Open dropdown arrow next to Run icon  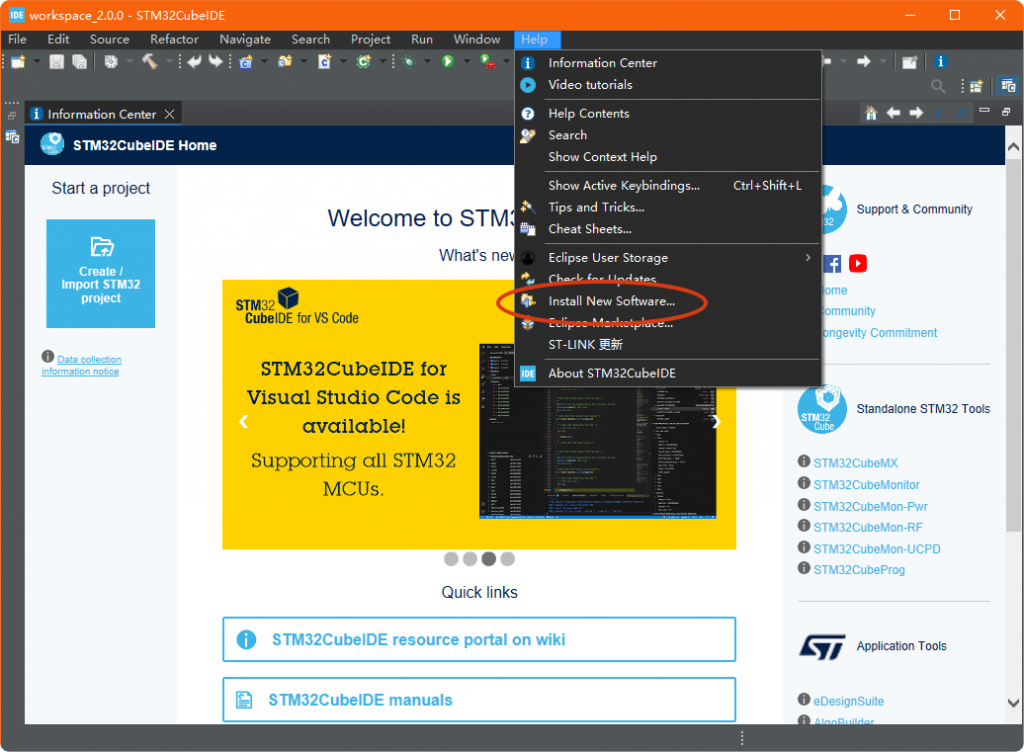[x=464, y=62]
